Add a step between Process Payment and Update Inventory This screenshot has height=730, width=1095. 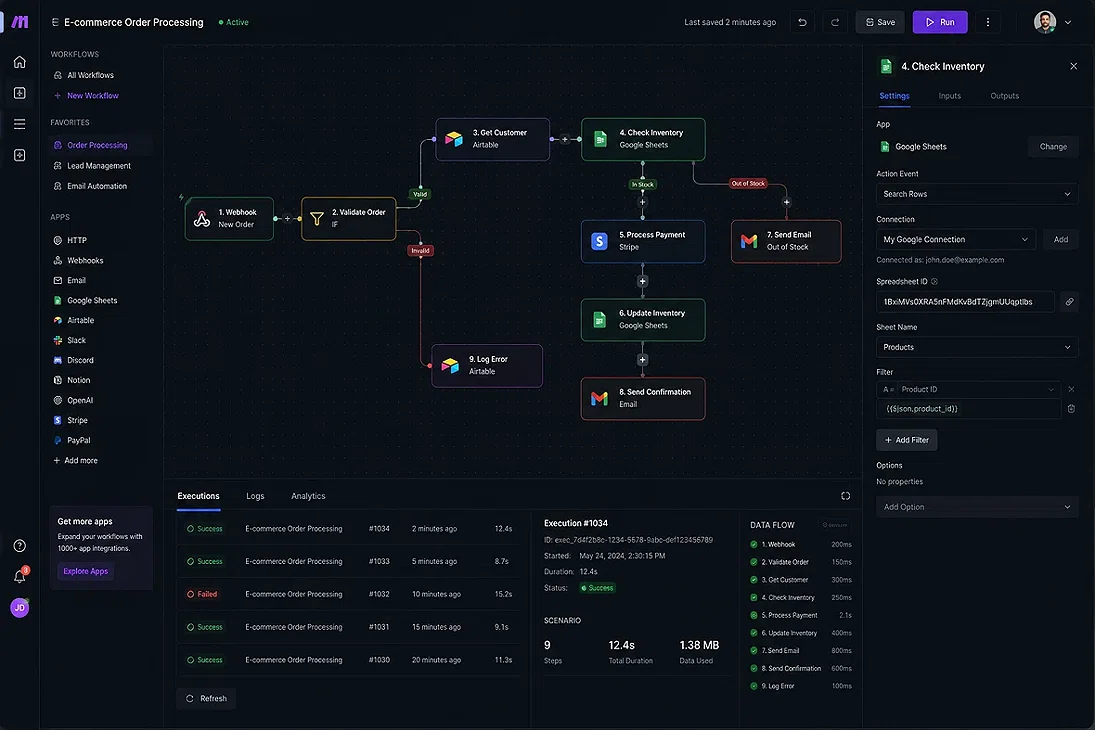point(642,281)
